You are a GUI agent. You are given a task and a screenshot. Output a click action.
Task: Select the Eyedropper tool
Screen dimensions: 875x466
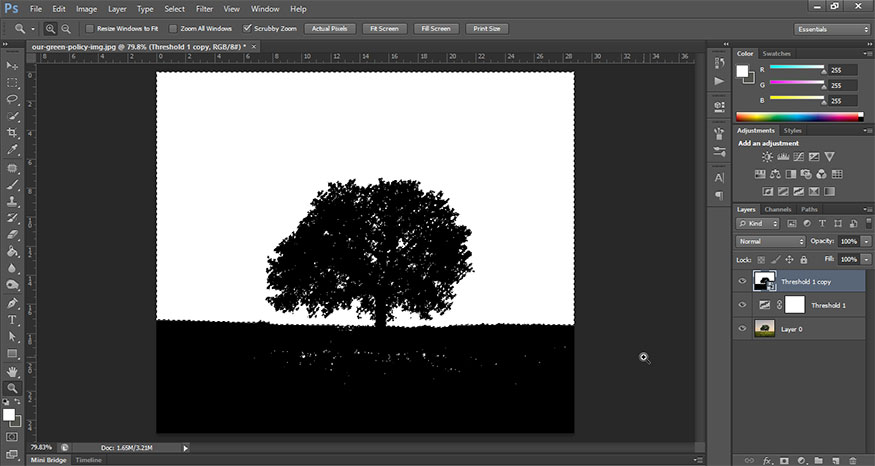[13, 149]
